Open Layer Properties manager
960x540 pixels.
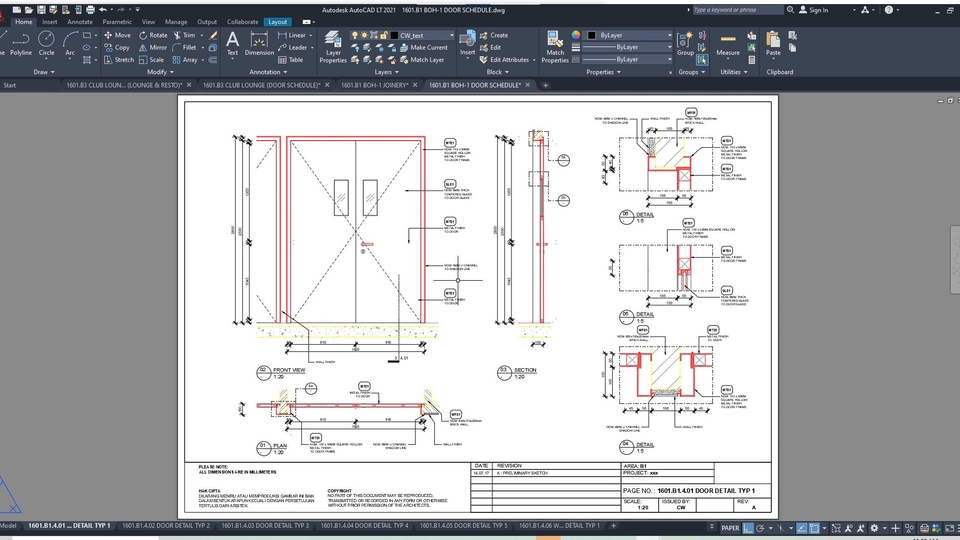tap(333, 47)
